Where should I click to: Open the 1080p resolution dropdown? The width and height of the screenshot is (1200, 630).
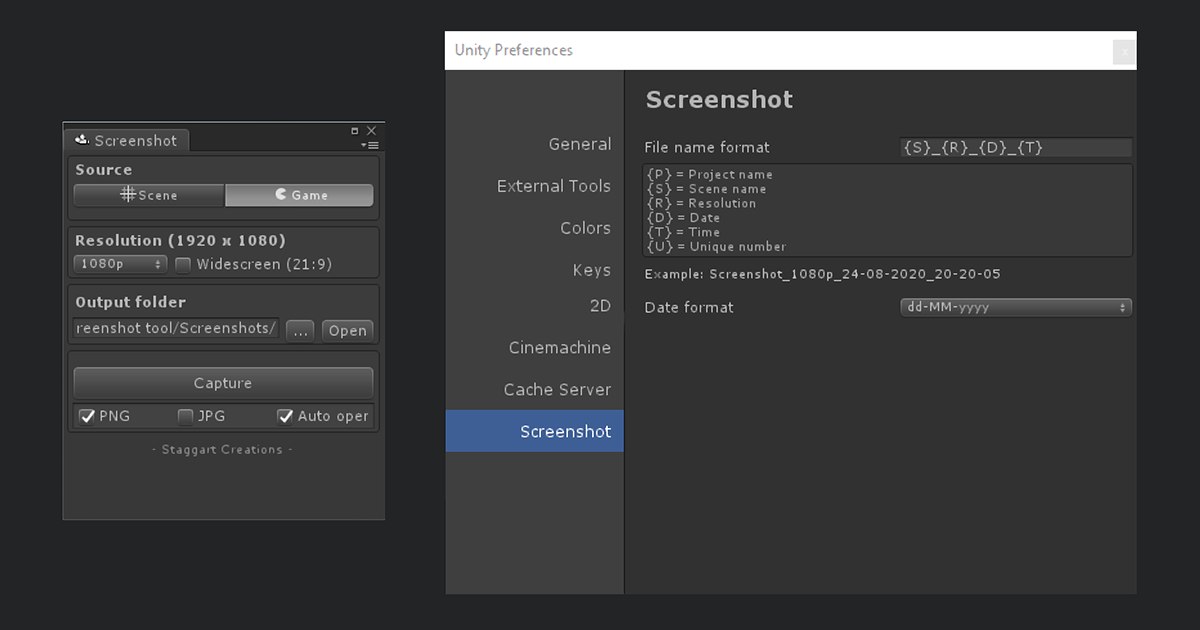(120, 264)
